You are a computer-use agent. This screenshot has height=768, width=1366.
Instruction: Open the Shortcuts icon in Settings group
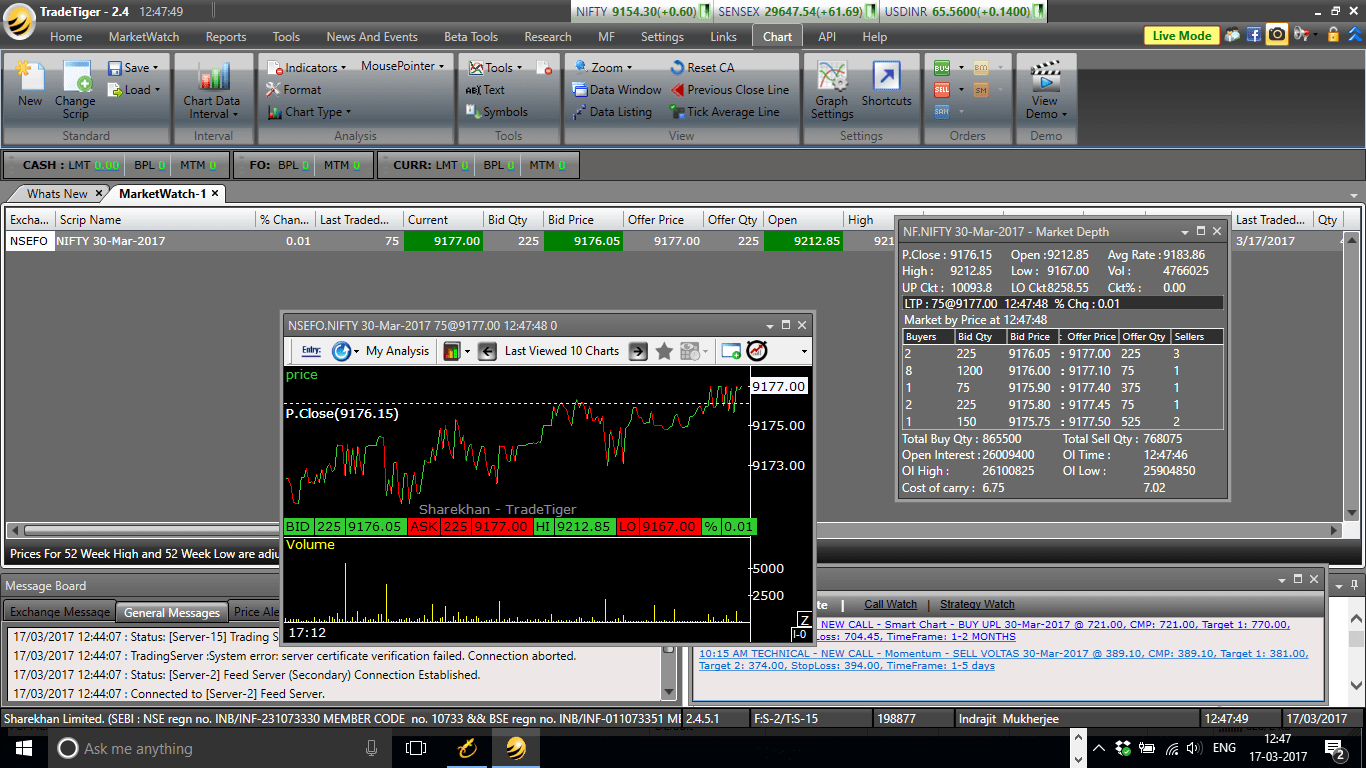886,84
